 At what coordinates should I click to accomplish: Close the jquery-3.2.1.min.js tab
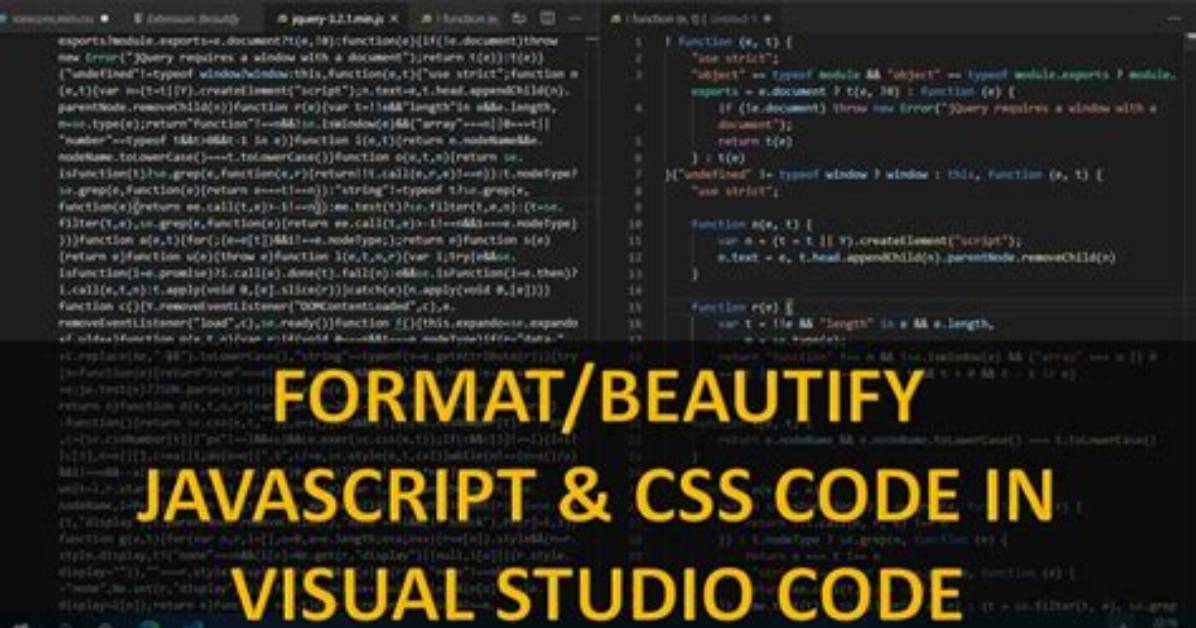tap(394, 18)
